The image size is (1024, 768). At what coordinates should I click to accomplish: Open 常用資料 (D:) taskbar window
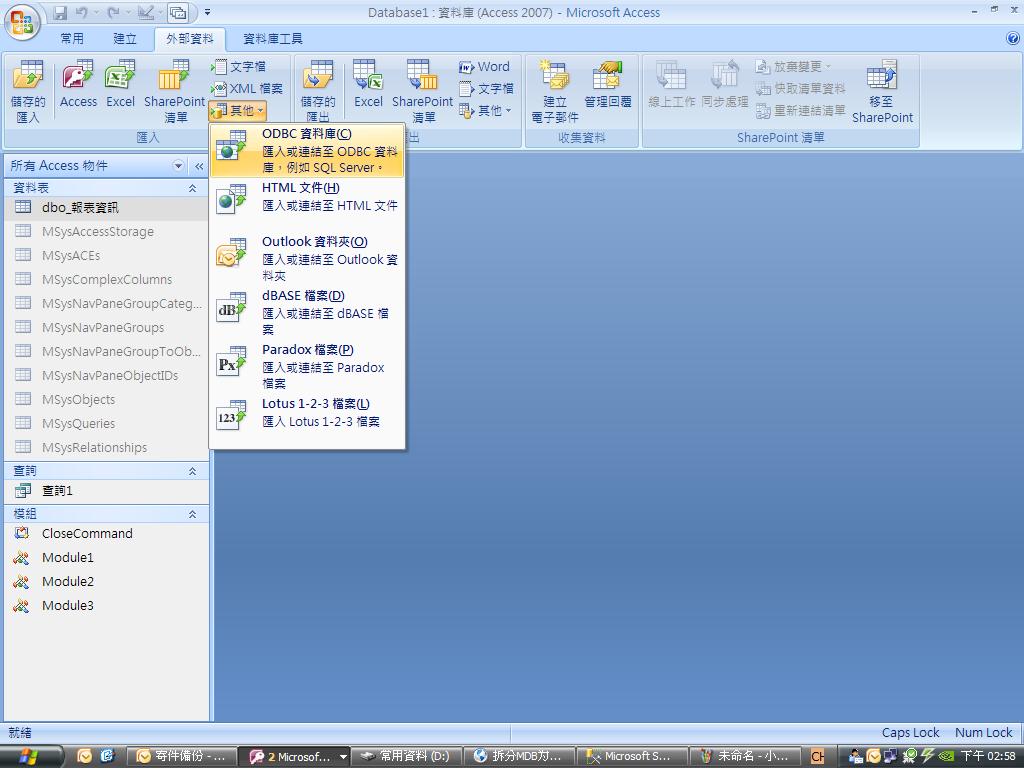[x=407, y=756]
